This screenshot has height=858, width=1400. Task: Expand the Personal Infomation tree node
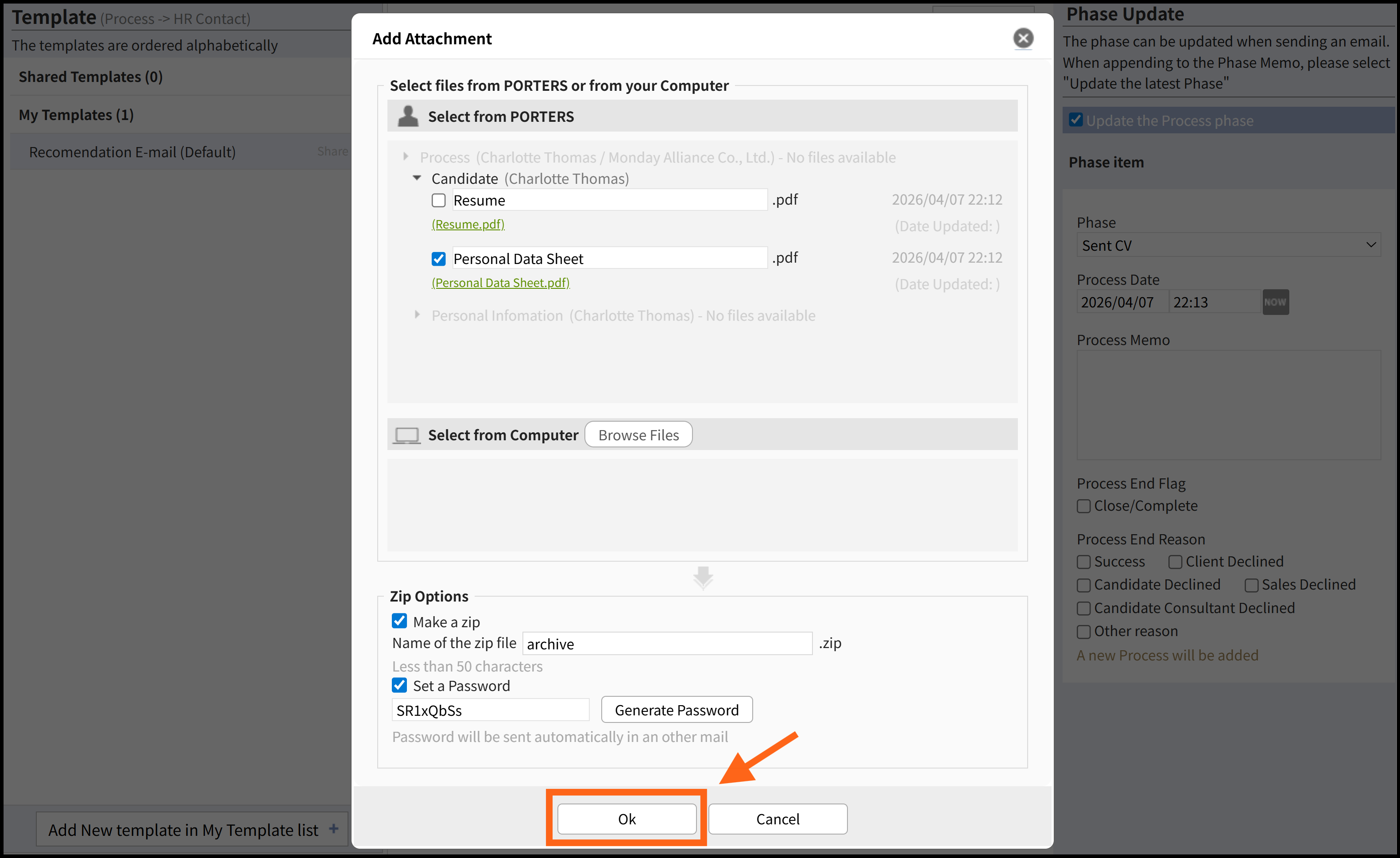tap(417, 314)
